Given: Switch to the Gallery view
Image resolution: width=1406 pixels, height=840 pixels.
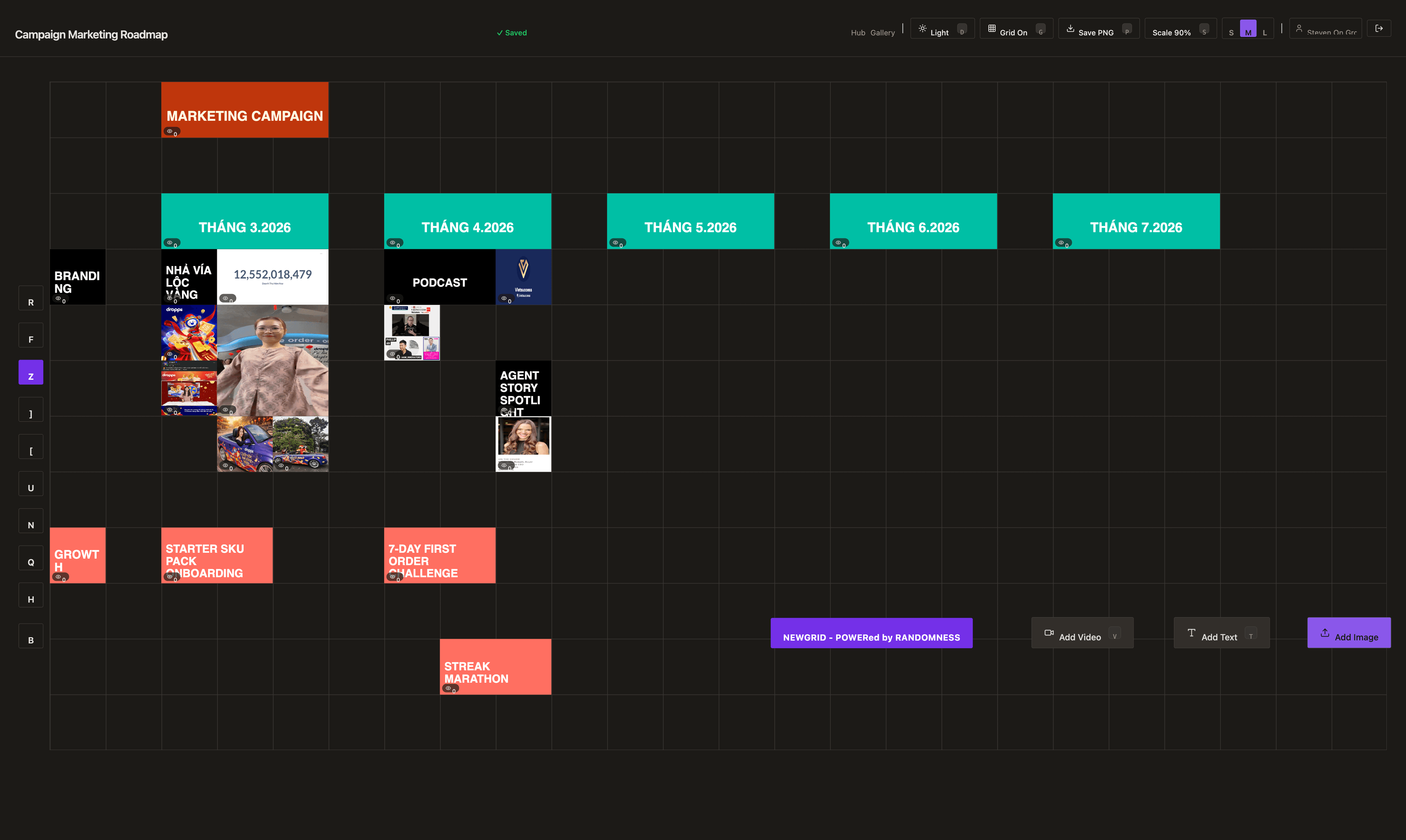Looking at the screenshot, I should pyautogui.click(x=883, y=32).
